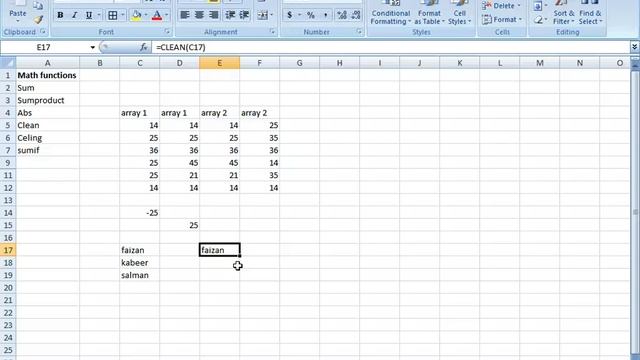The image size is (640, 360).
Task: Open the Accounting format dropdown arrow
Action: (x=299, y=16)
